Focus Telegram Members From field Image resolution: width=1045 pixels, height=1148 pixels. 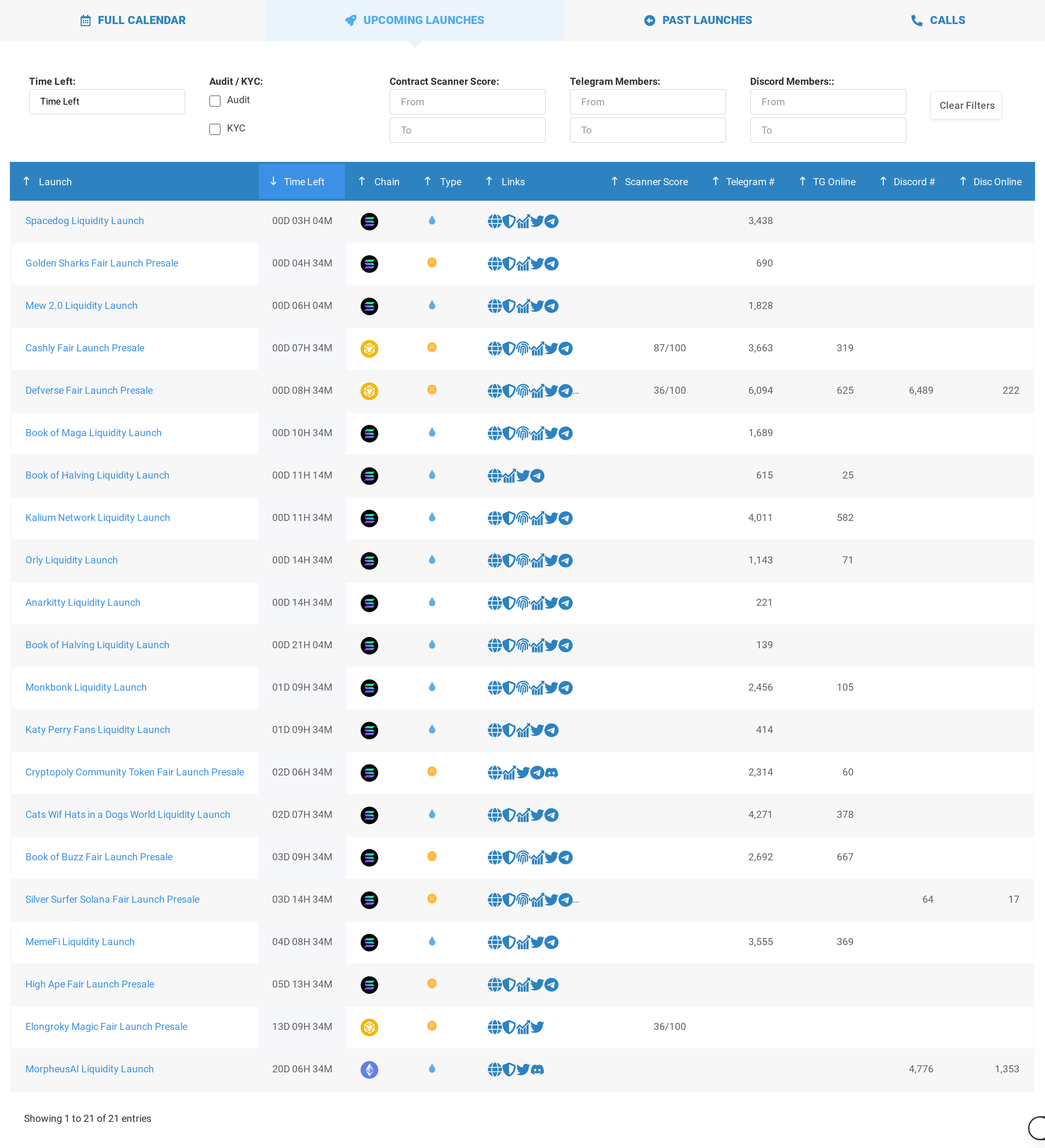648,101
